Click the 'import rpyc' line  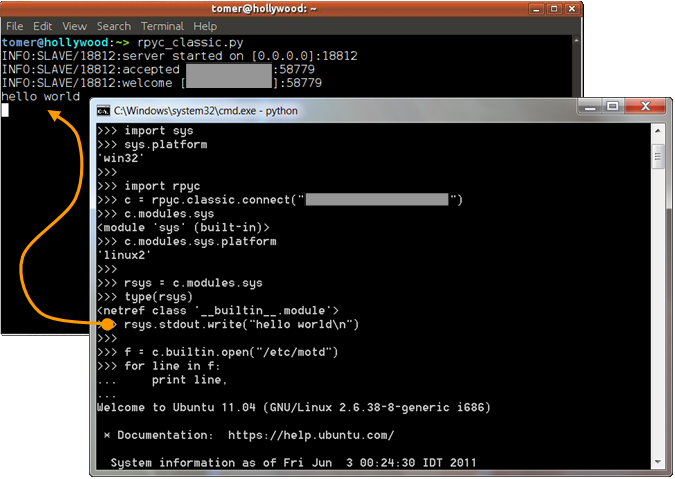click(149, 186)
